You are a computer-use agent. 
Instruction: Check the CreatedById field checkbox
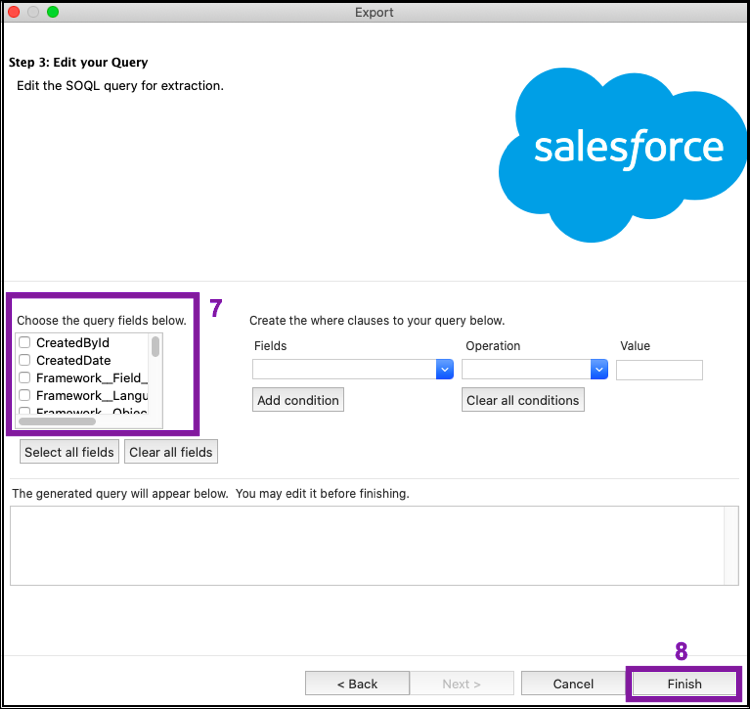24,343
